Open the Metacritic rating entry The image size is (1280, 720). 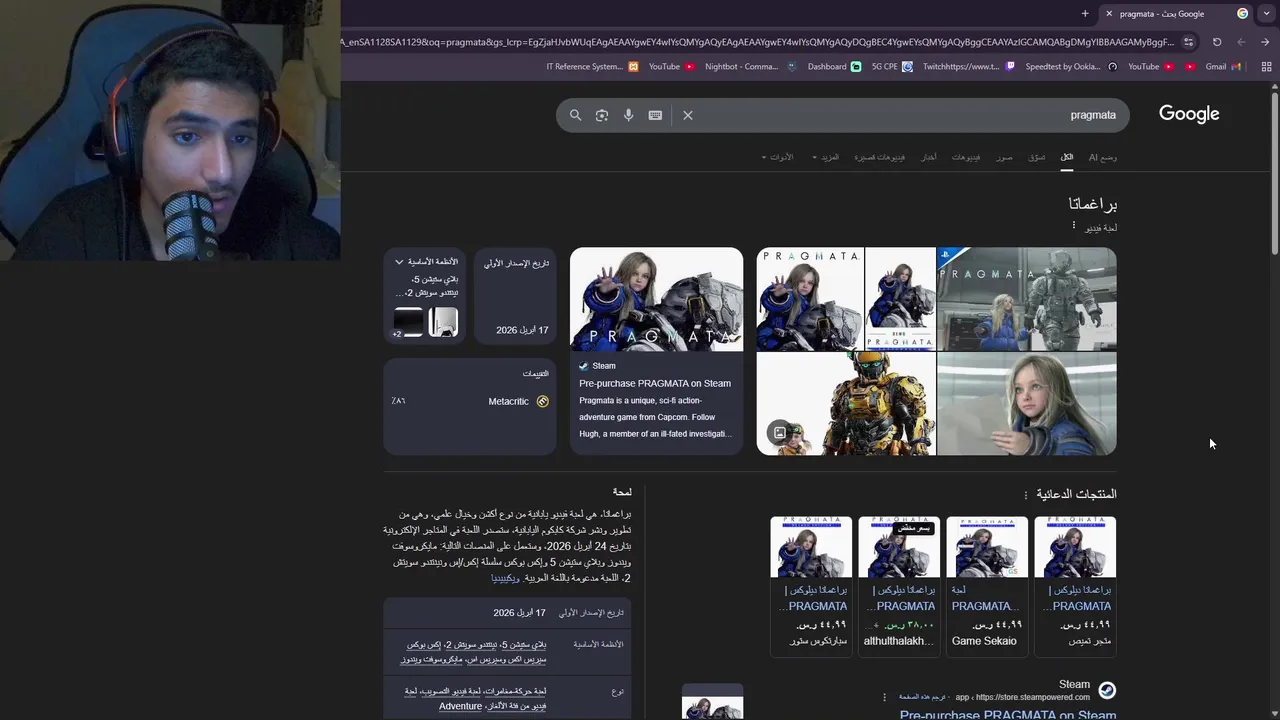(469, 401)
